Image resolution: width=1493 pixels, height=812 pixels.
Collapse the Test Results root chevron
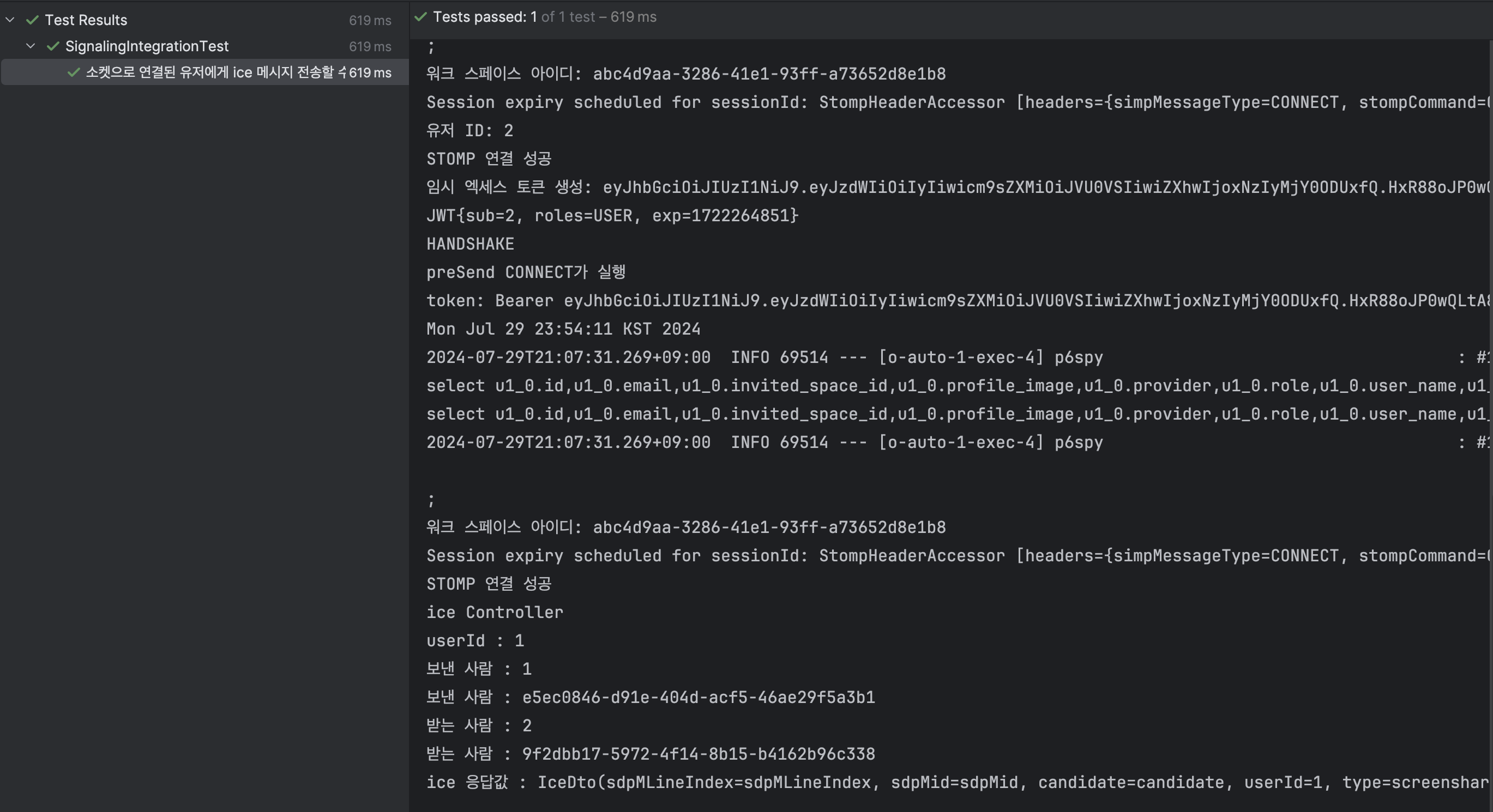click(x=10, y=20)
